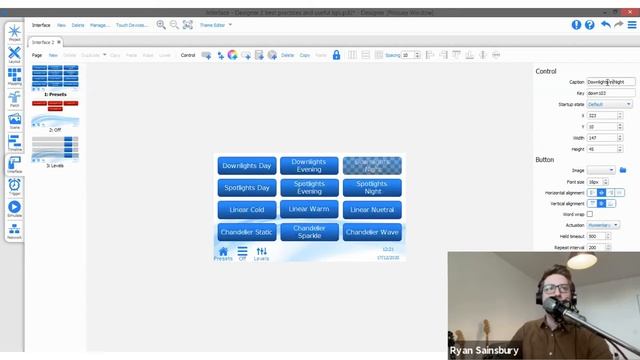Click the Off list icon on the panel
Image resolution: width=640 pixels, height=360 pixels.
point(242,253)
